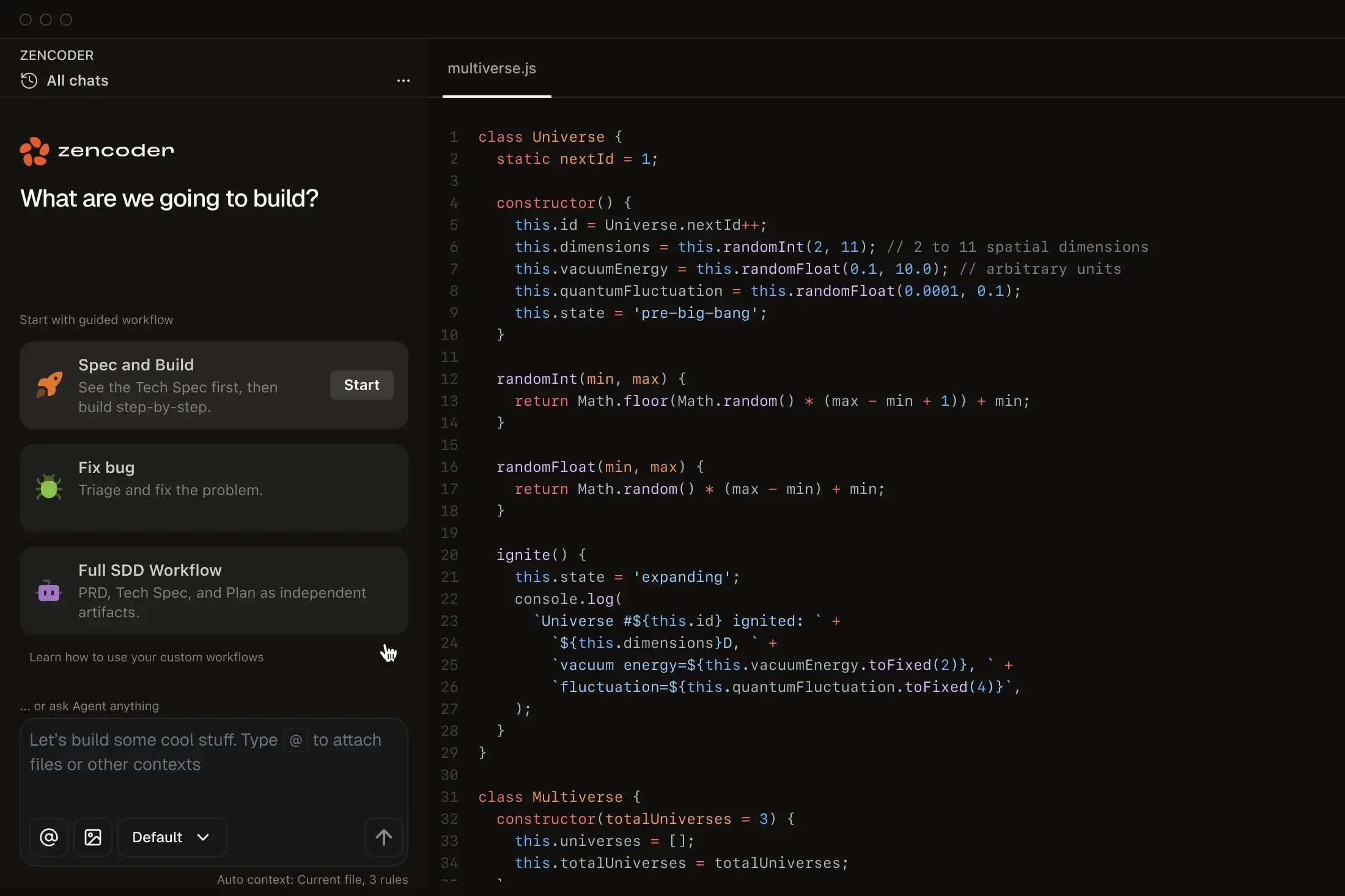This screenshot has height=896, width=1345.
Task: Open All chats list
Action: [77, 81]
